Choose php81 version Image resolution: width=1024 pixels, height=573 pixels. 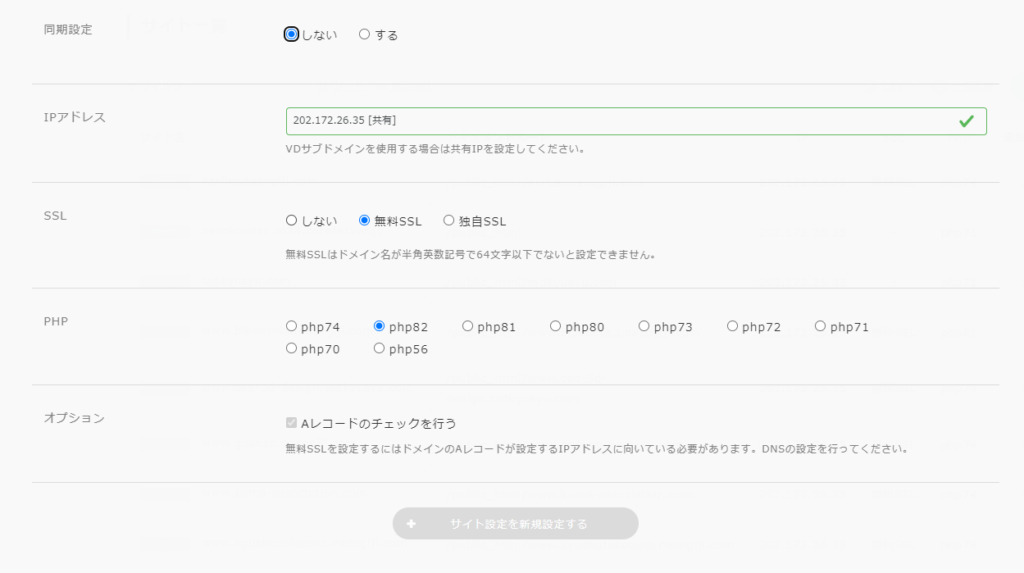coord(468,326)
